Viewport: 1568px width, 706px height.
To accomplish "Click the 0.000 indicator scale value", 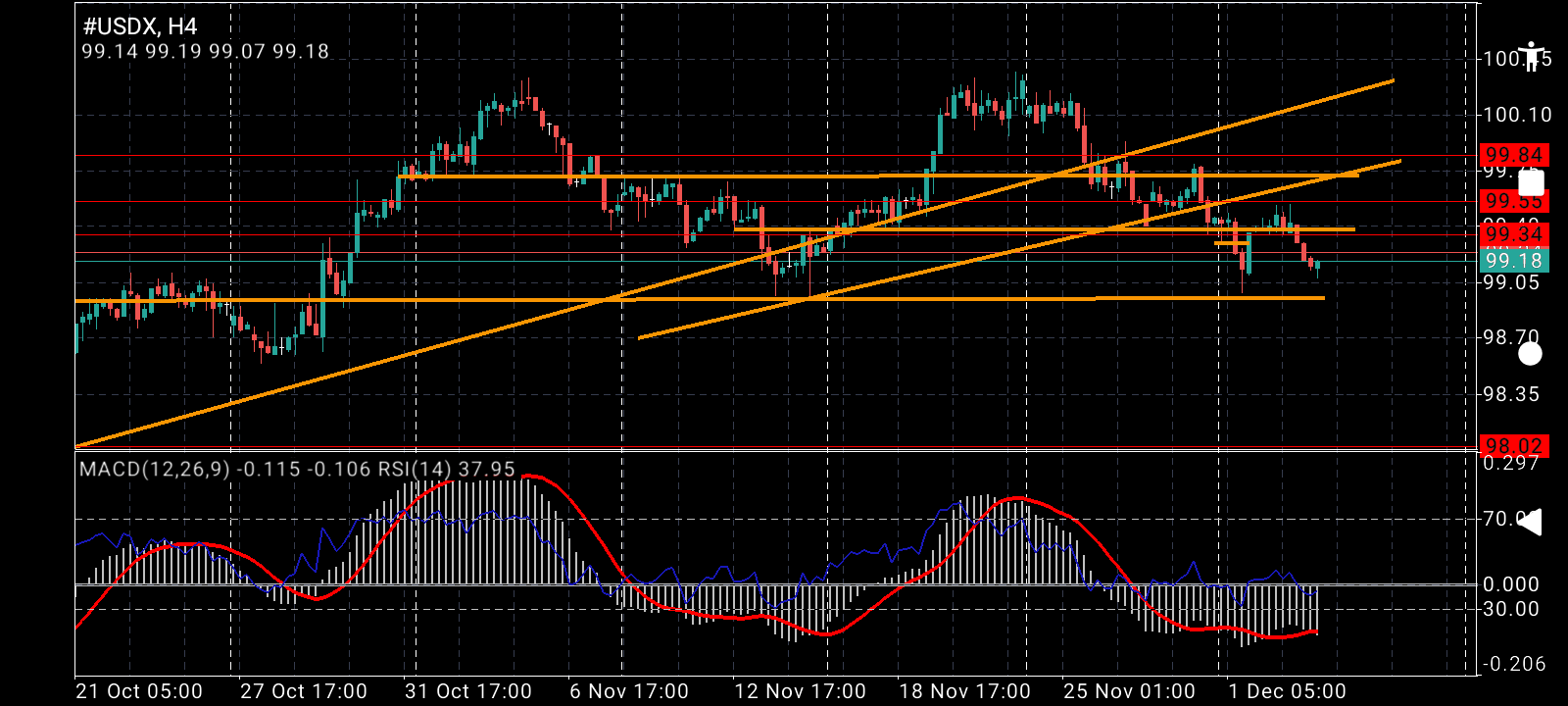I will (x=1511, y=584).
